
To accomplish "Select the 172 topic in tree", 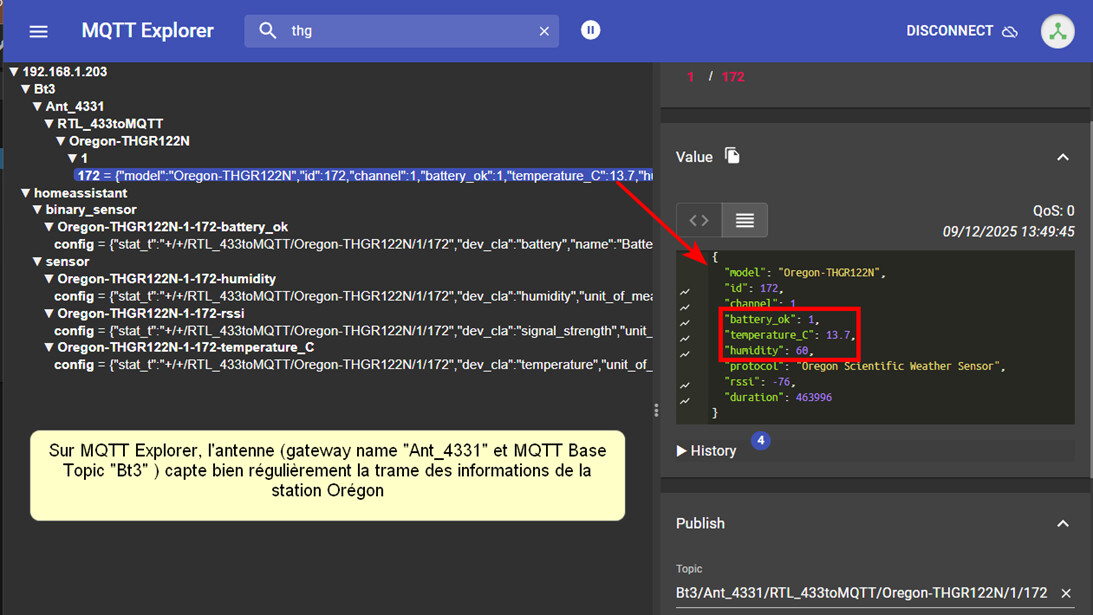I will (88, 176).
